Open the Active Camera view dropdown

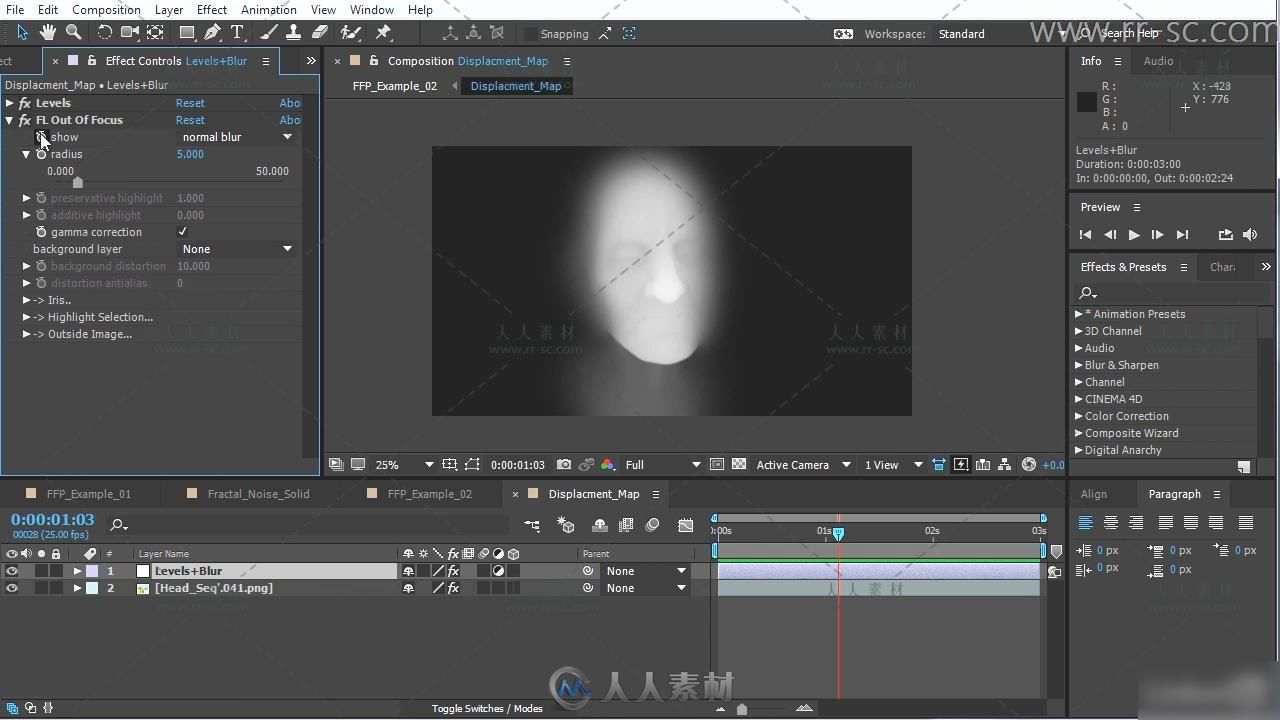pos(803,465)
